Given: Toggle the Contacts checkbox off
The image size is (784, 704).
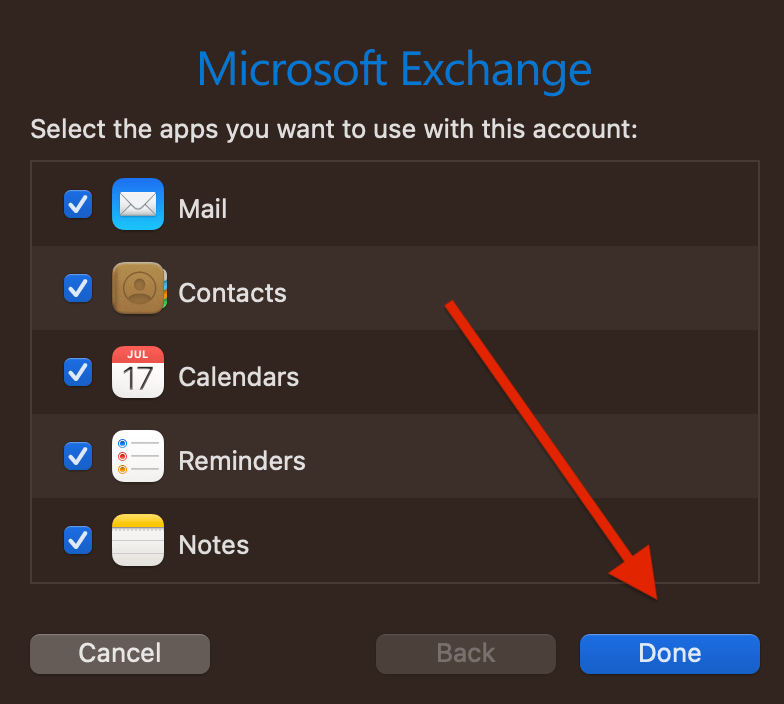Looking at the screenshot, I should pos(78,288).
